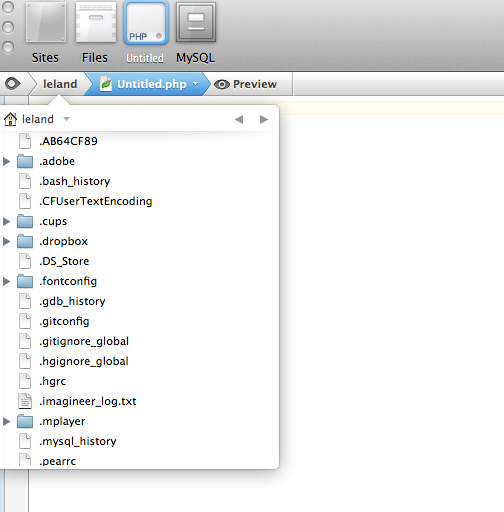Expand the .cups folder

tap(6, 221)
